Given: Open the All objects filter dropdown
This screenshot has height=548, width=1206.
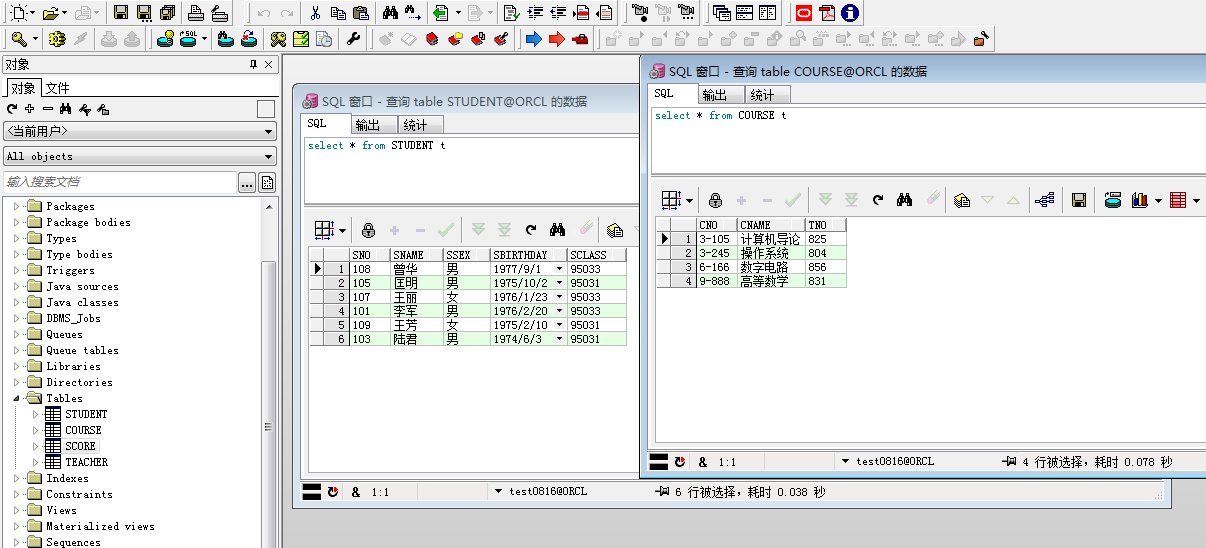Looking at the screenshot, I should (140, 156).
